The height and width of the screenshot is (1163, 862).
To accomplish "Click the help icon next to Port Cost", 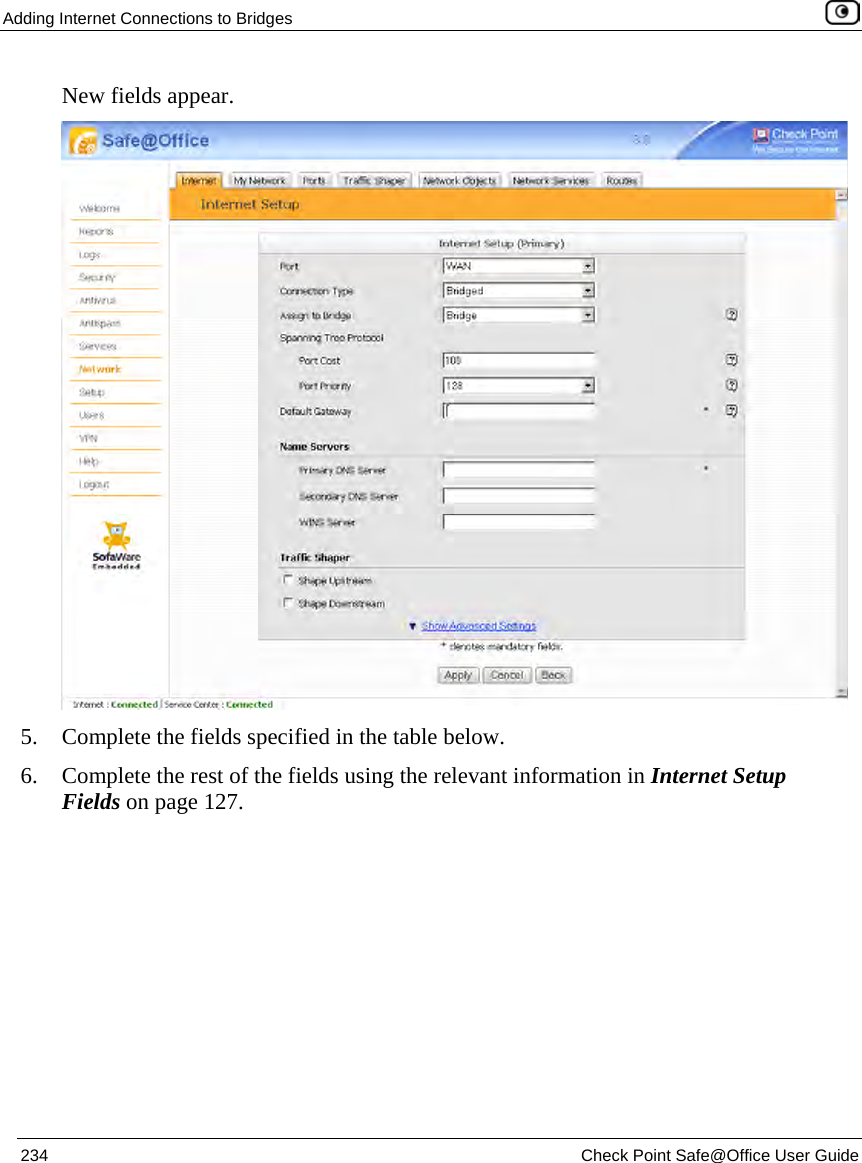I will [731, 360].
